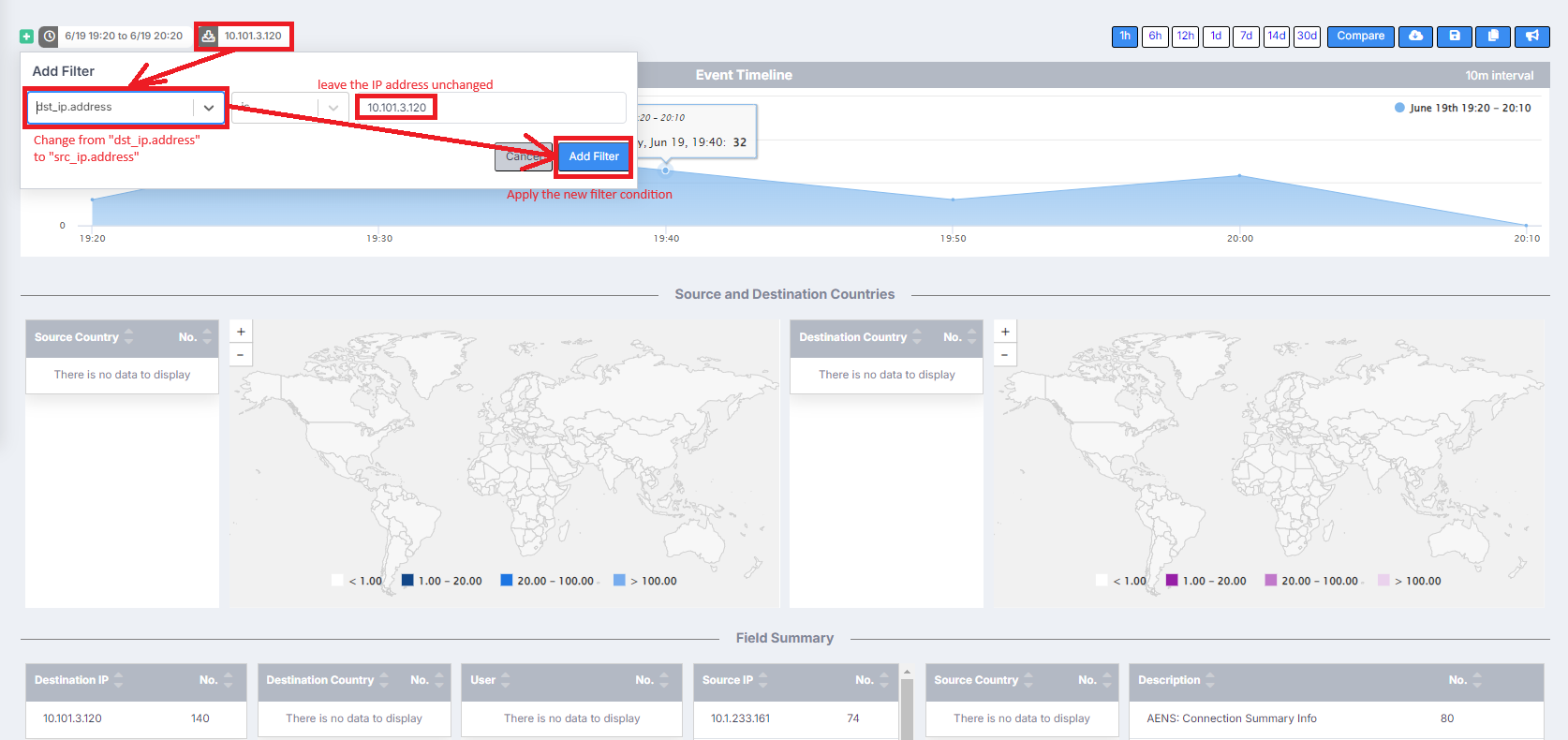Click the 19:50 data point on timeline

click(953, 200)
